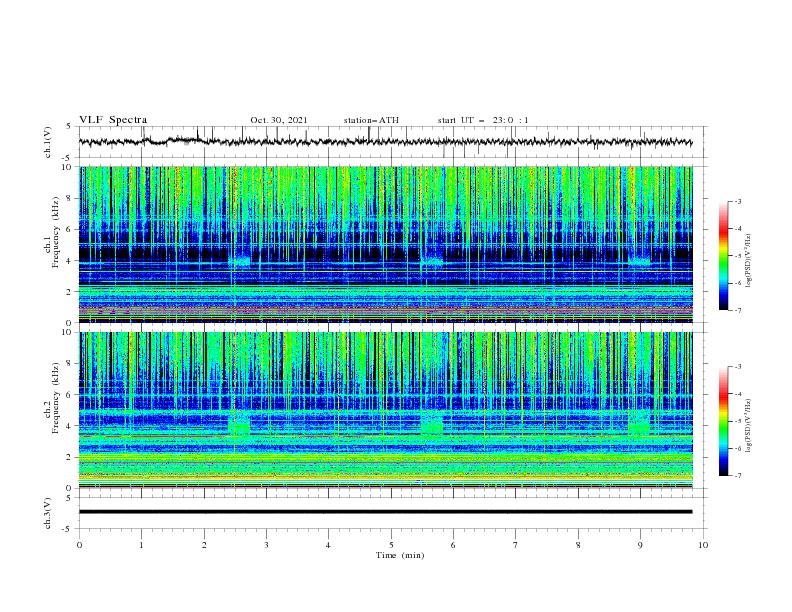Select the date text "Oct. 30, 2021"
Screen dimensions: 792x612
279,120
